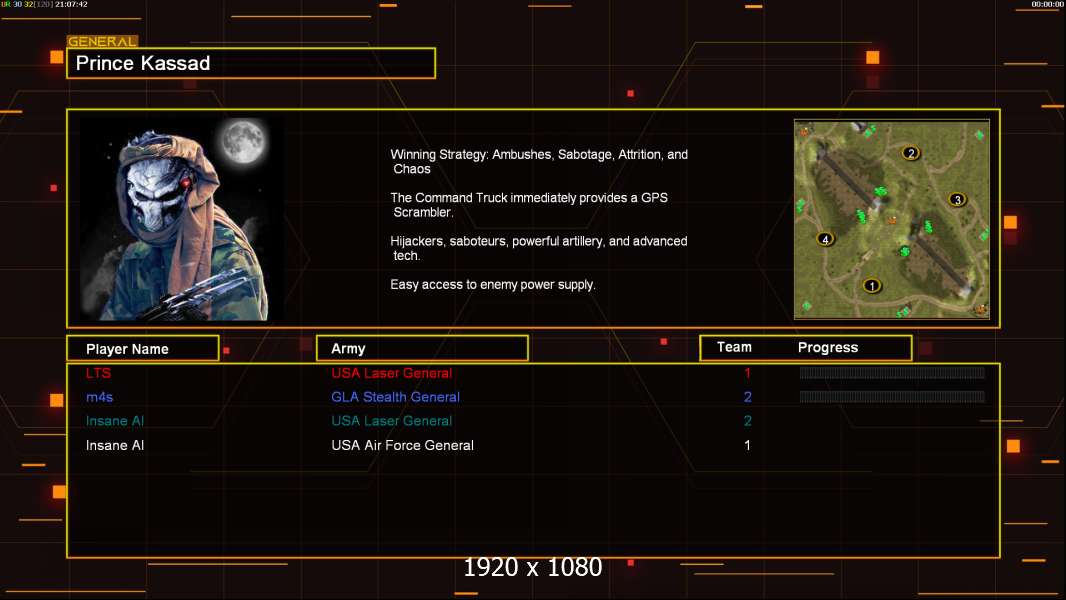Click the LTS loading progress bar

tap(892, 372)
